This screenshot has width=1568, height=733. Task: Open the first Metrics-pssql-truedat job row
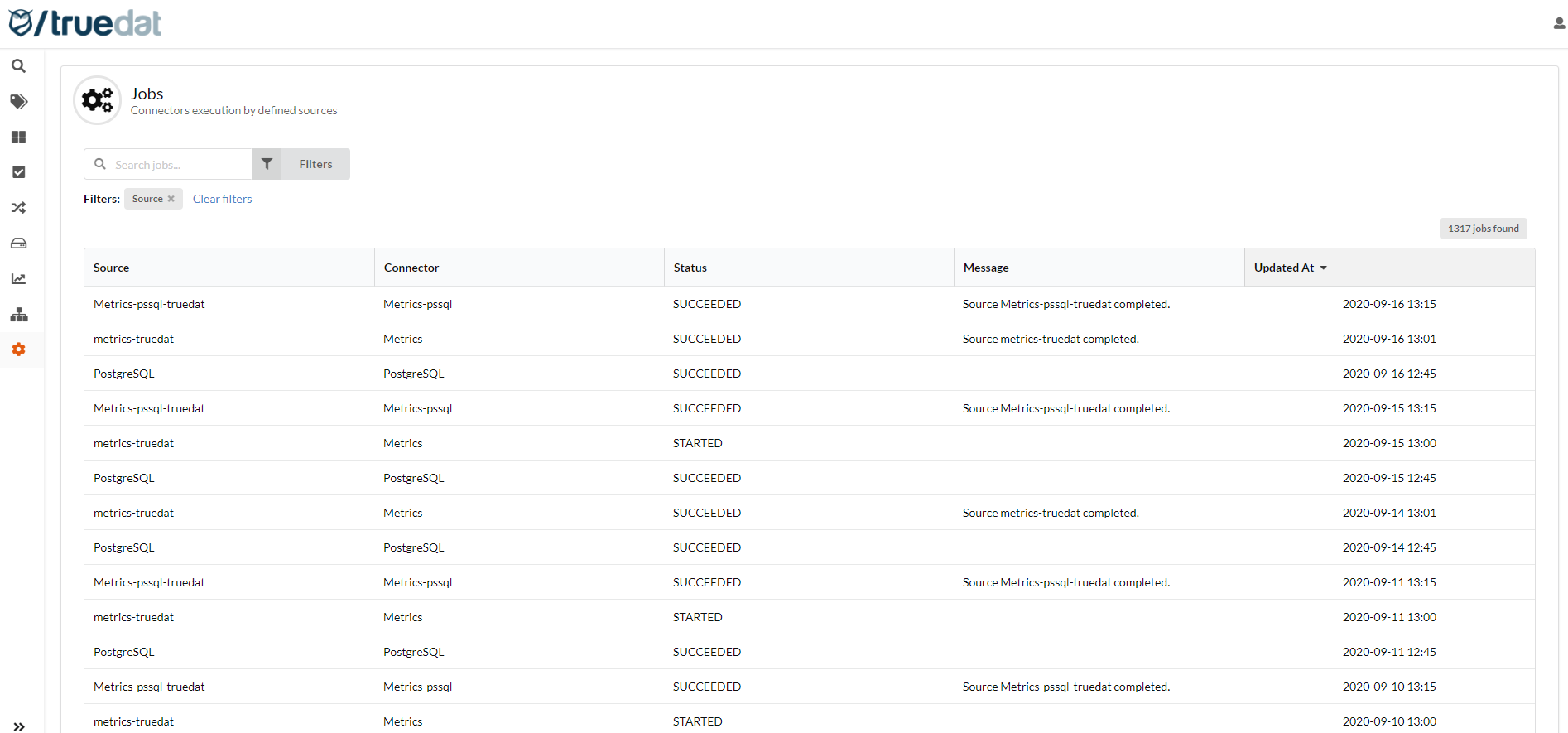coord(149,304)
